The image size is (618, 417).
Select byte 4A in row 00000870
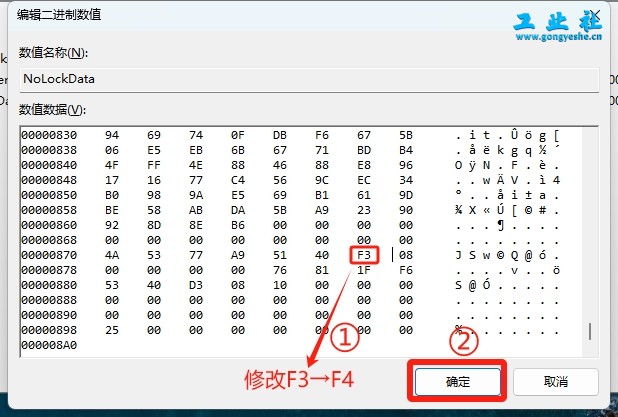tap(112, 255)
